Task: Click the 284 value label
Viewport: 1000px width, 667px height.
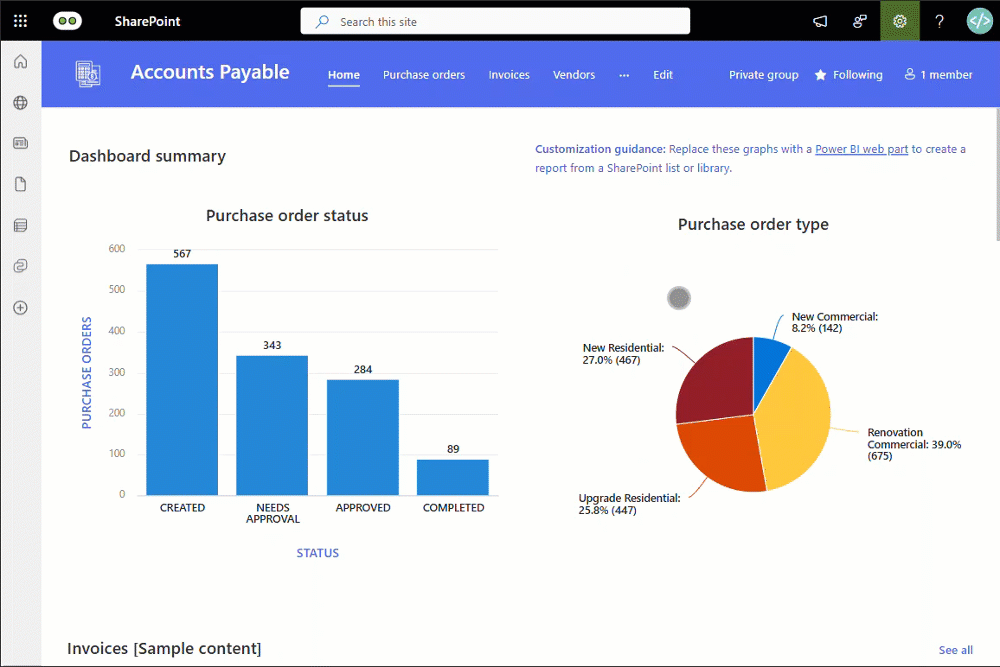Action: pos(363,369)
